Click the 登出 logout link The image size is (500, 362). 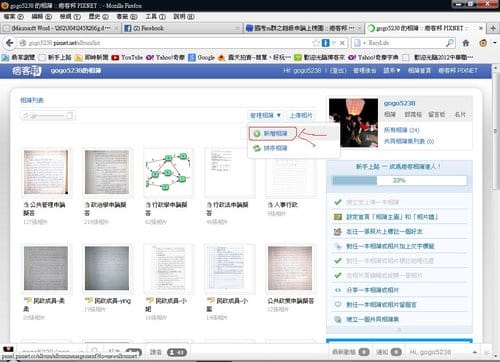click(338, 71)
